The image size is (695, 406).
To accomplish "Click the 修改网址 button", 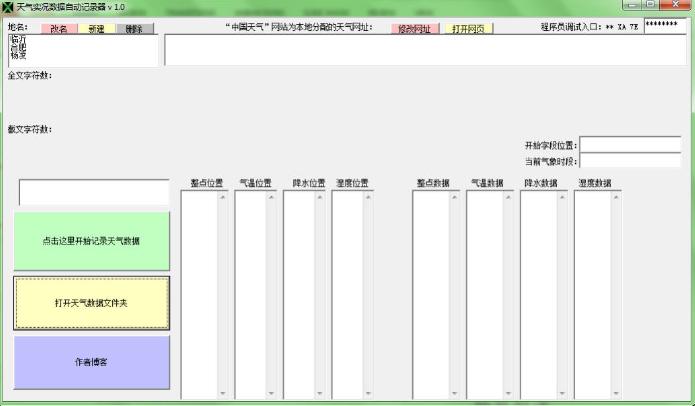I will [x=411, y=29].
